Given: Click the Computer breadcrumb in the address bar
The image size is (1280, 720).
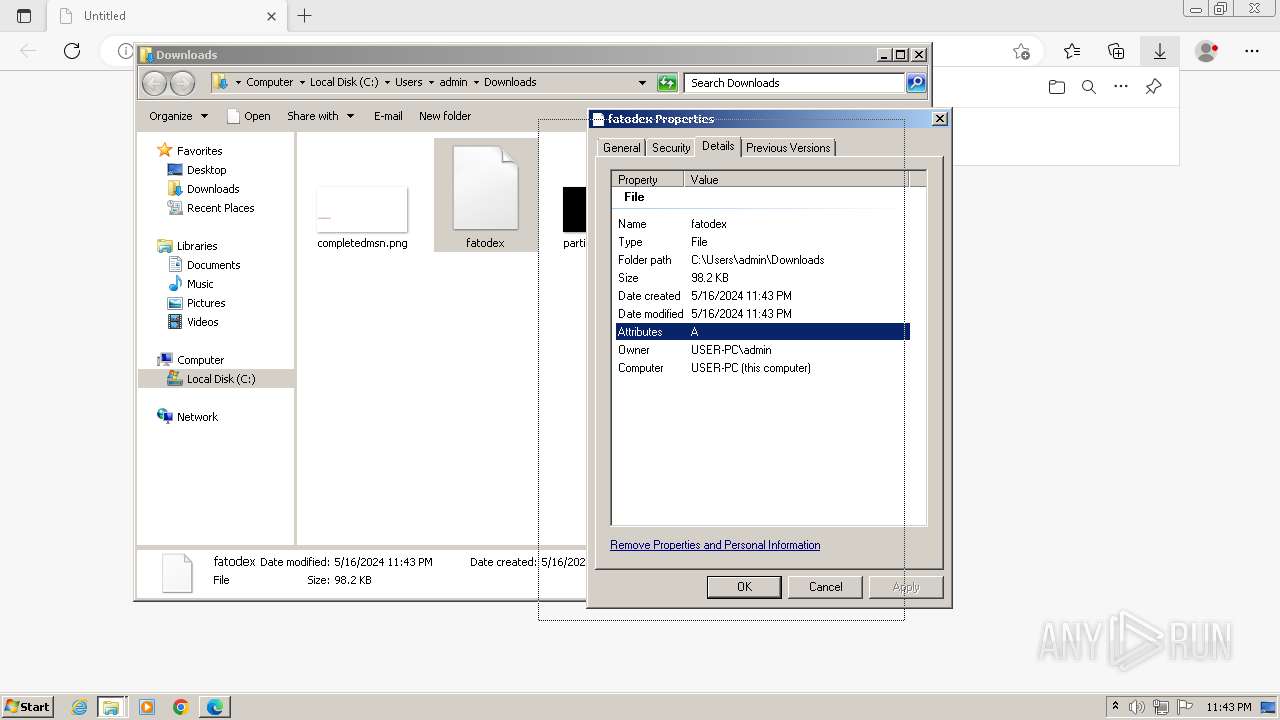Looking at the screenshot, I should coord(269,83).
